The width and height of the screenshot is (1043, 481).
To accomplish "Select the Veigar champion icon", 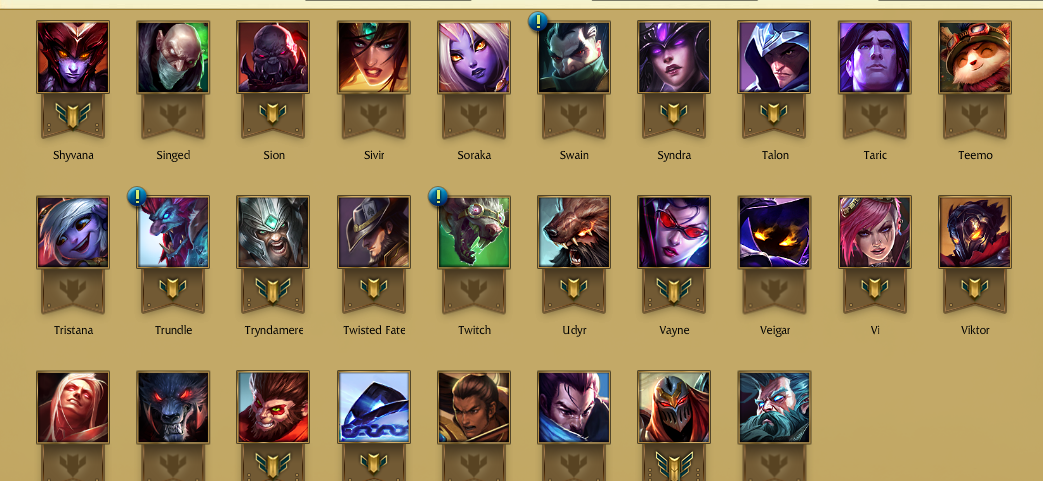I will tap(774, 232).
